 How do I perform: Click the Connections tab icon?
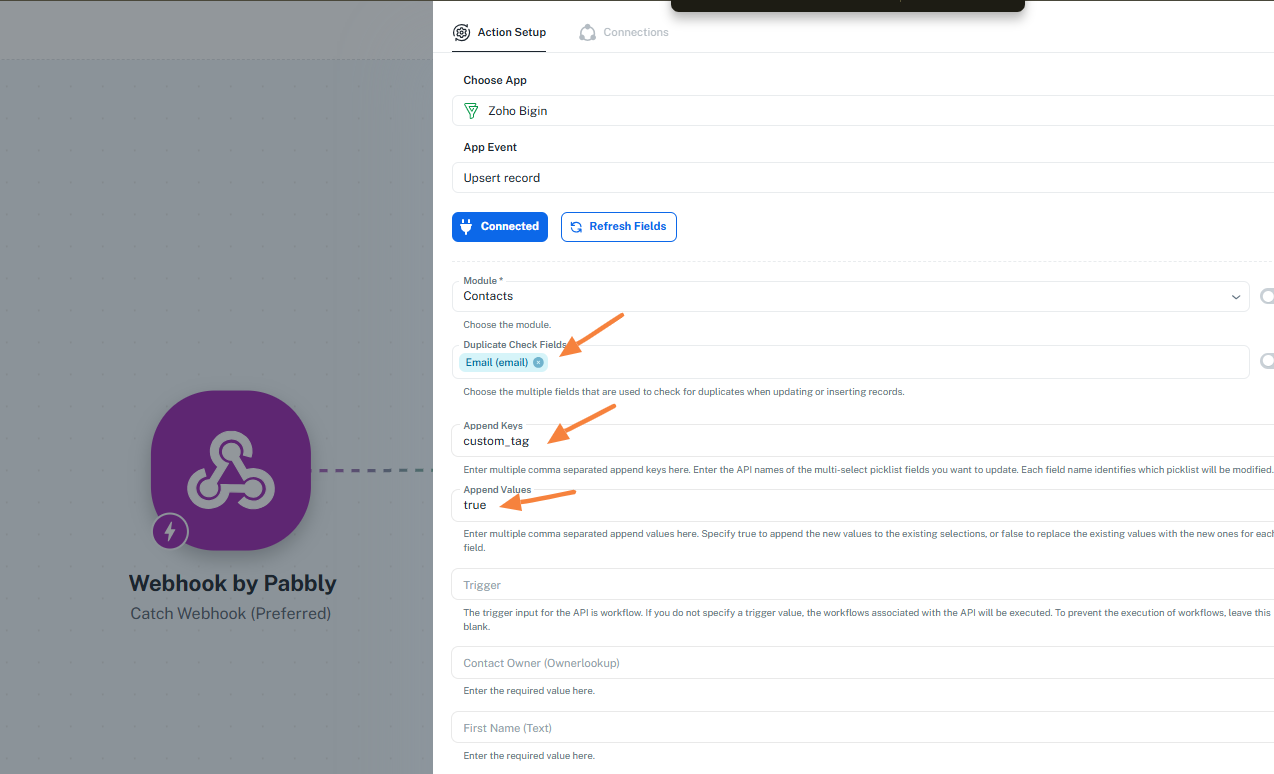[588, 32]
